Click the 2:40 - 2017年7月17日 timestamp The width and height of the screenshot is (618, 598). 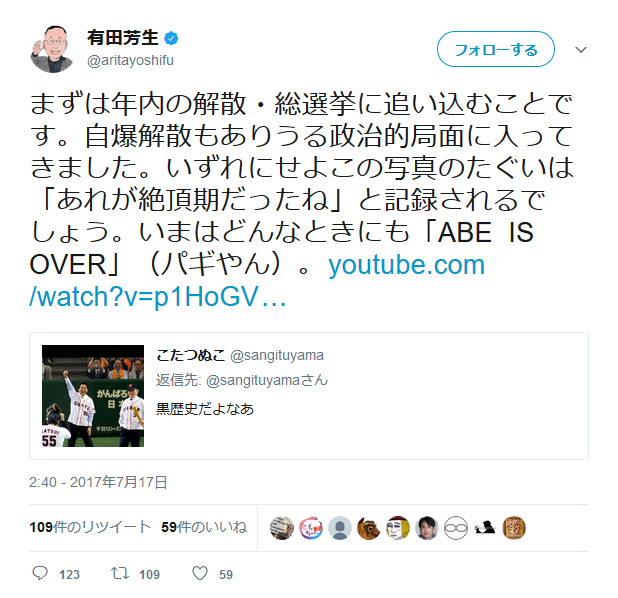(99, 482)
